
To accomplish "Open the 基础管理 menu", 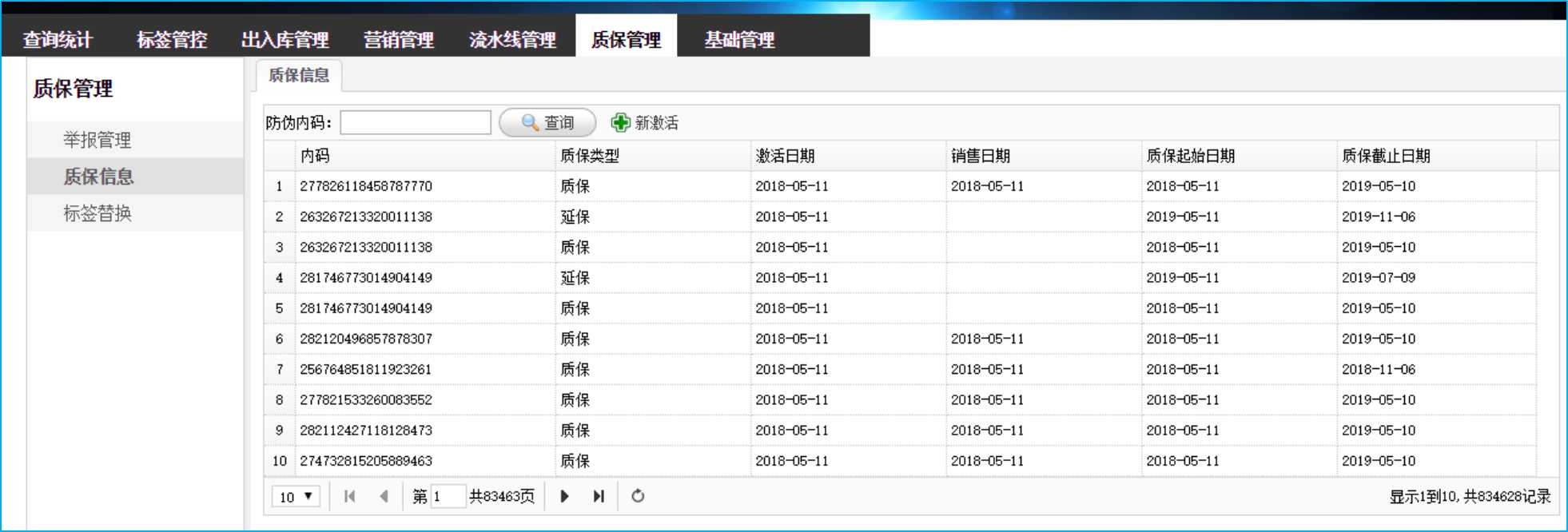I will point(739,39).
